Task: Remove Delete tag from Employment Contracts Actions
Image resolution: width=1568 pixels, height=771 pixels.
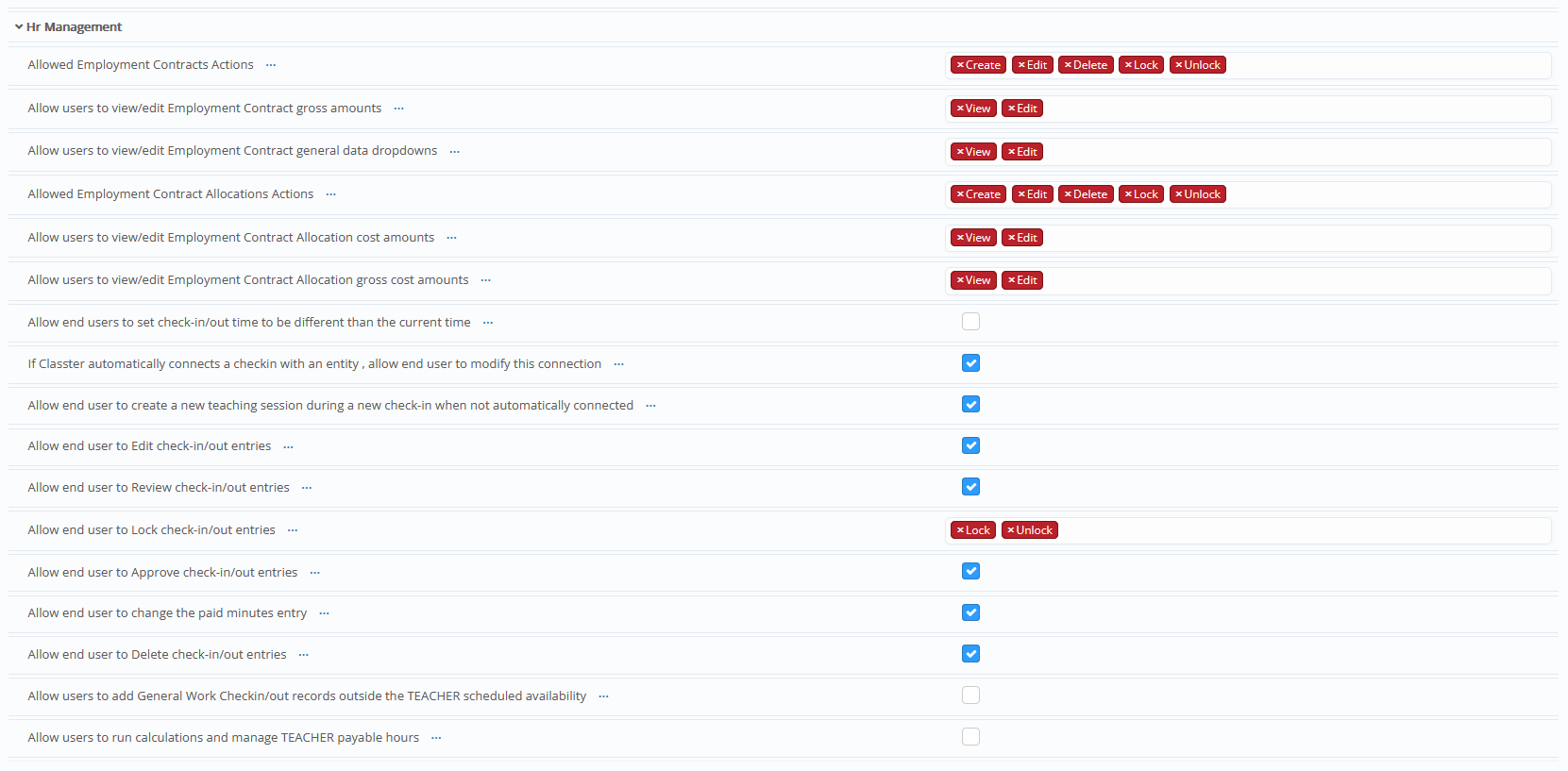Action: (1068, 65)
